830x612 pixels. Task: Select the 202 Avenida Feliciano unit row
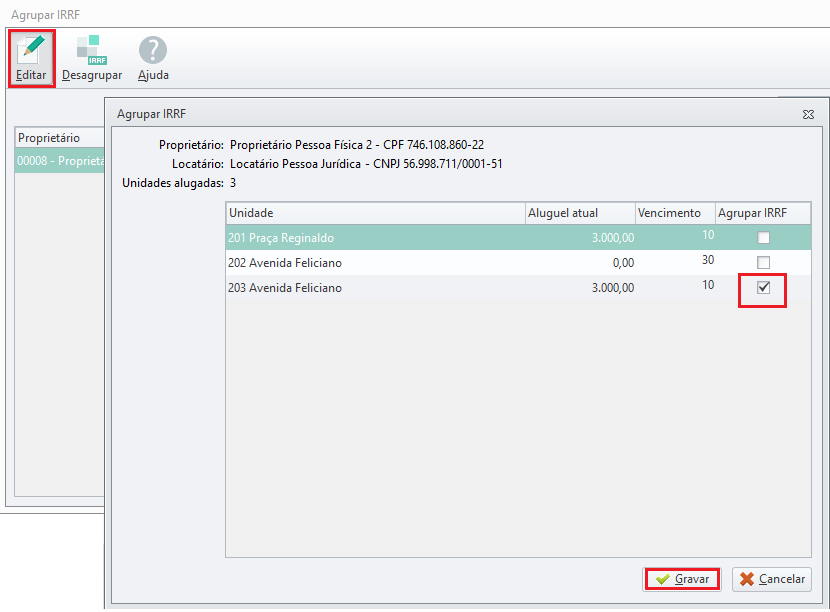coord(518,263)
